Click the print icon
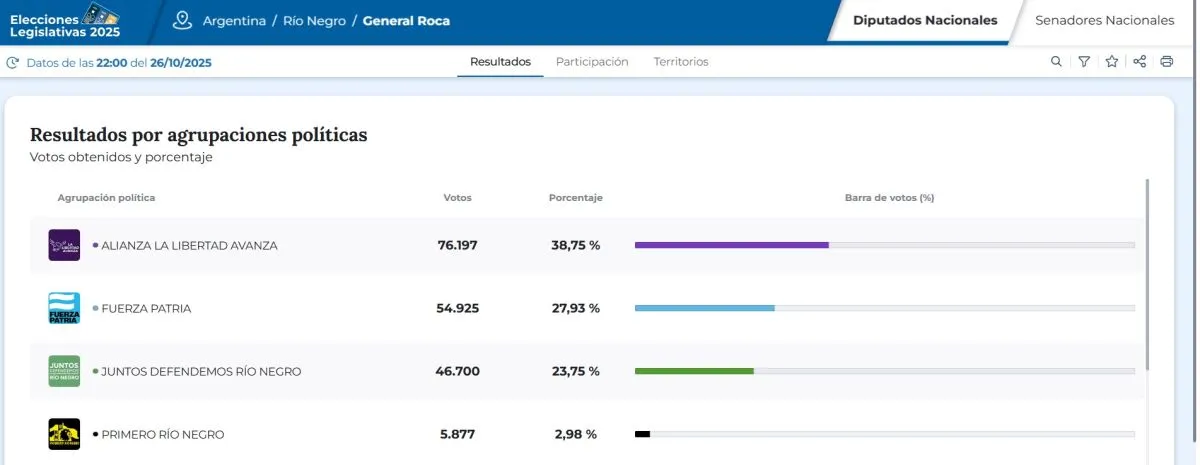Viewport: 1200px width, 465px height. [1166, 62]
